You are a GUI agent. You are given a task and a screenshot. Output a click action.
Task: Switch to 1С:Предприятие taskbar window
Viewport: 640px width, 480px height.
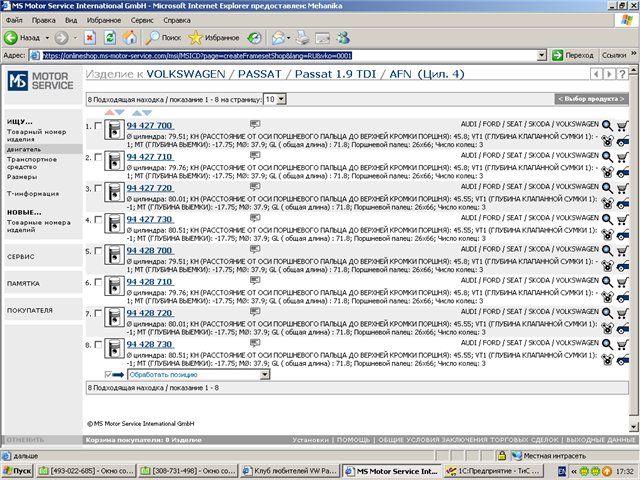495,471
